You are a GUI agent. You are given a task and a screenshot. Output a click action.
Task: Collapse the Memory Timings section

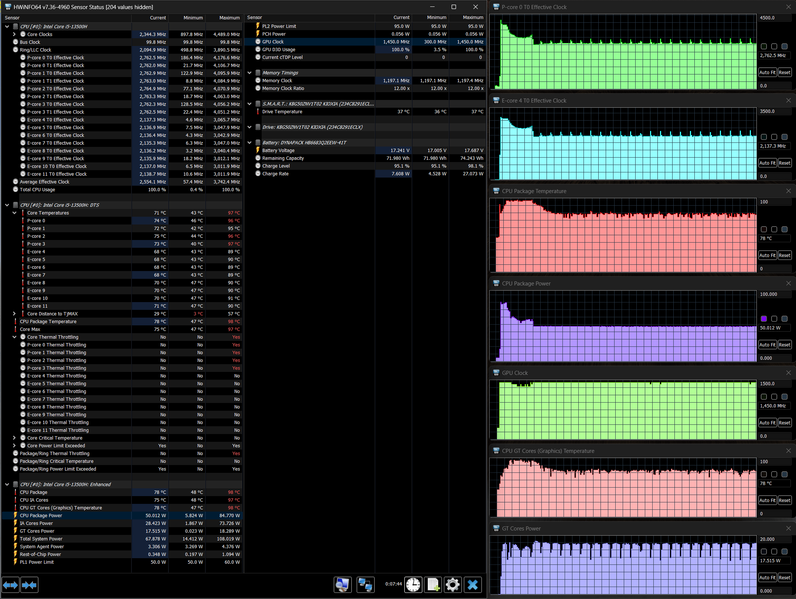(x=251, y=72)
